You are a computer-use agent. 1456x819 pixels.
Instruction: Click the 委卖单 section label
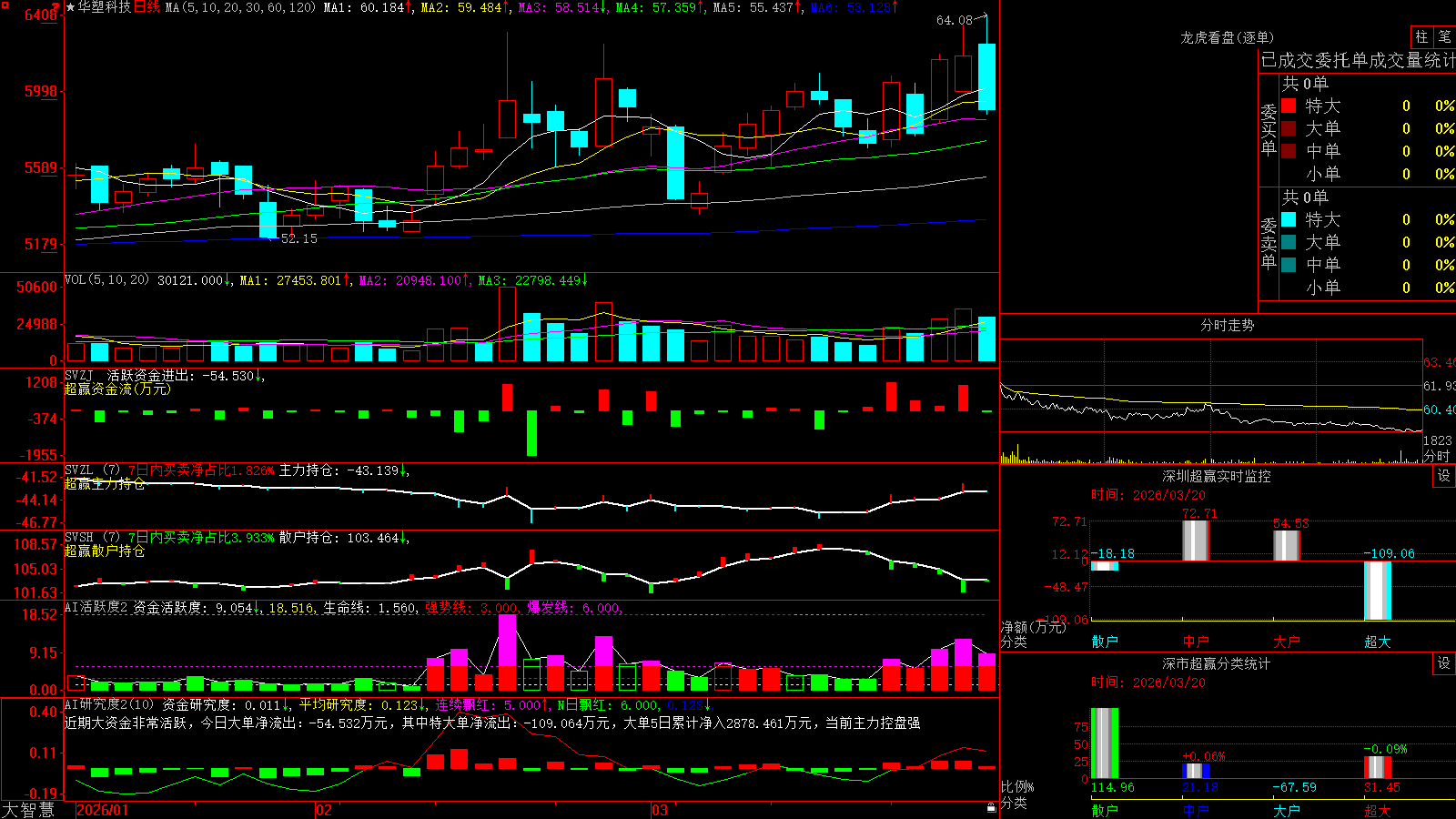(x=1269, y=243)
